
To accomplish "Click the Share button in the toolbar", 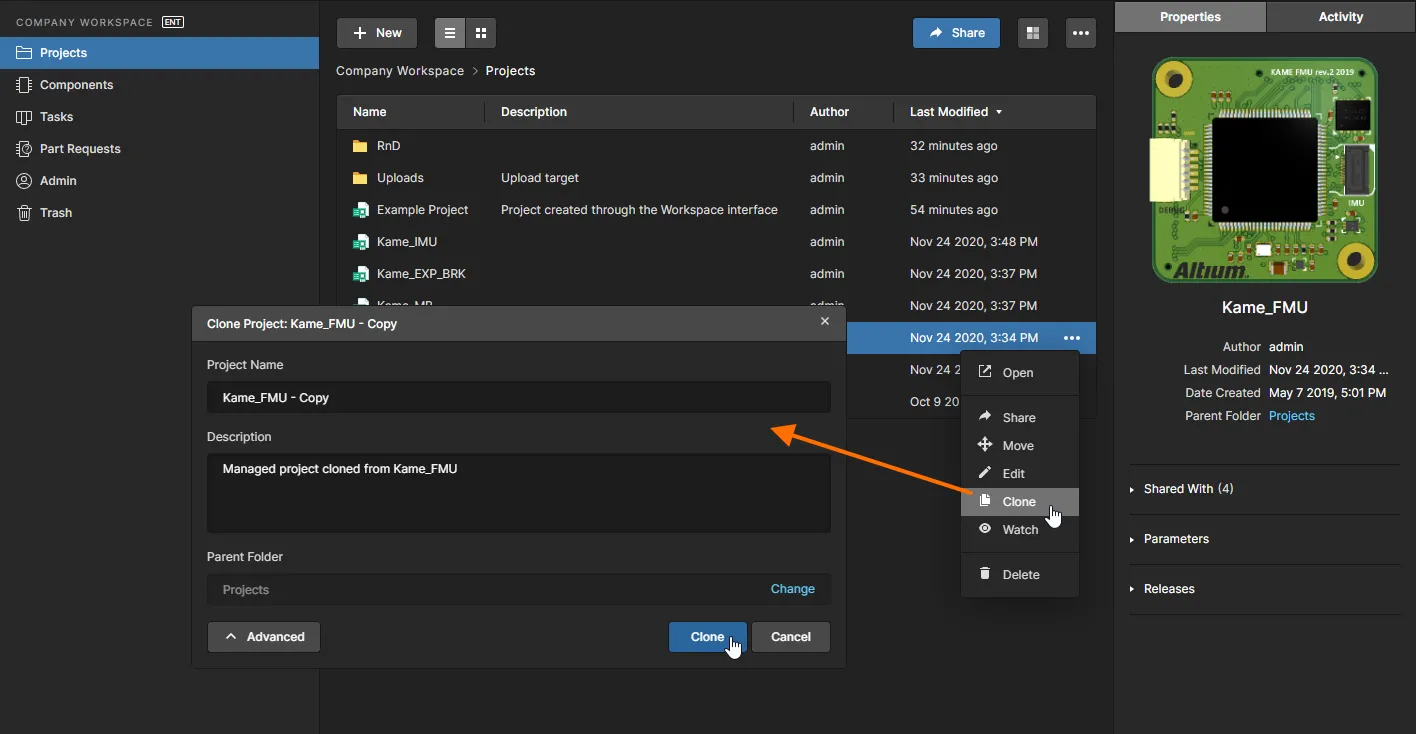I will [956, 33].
